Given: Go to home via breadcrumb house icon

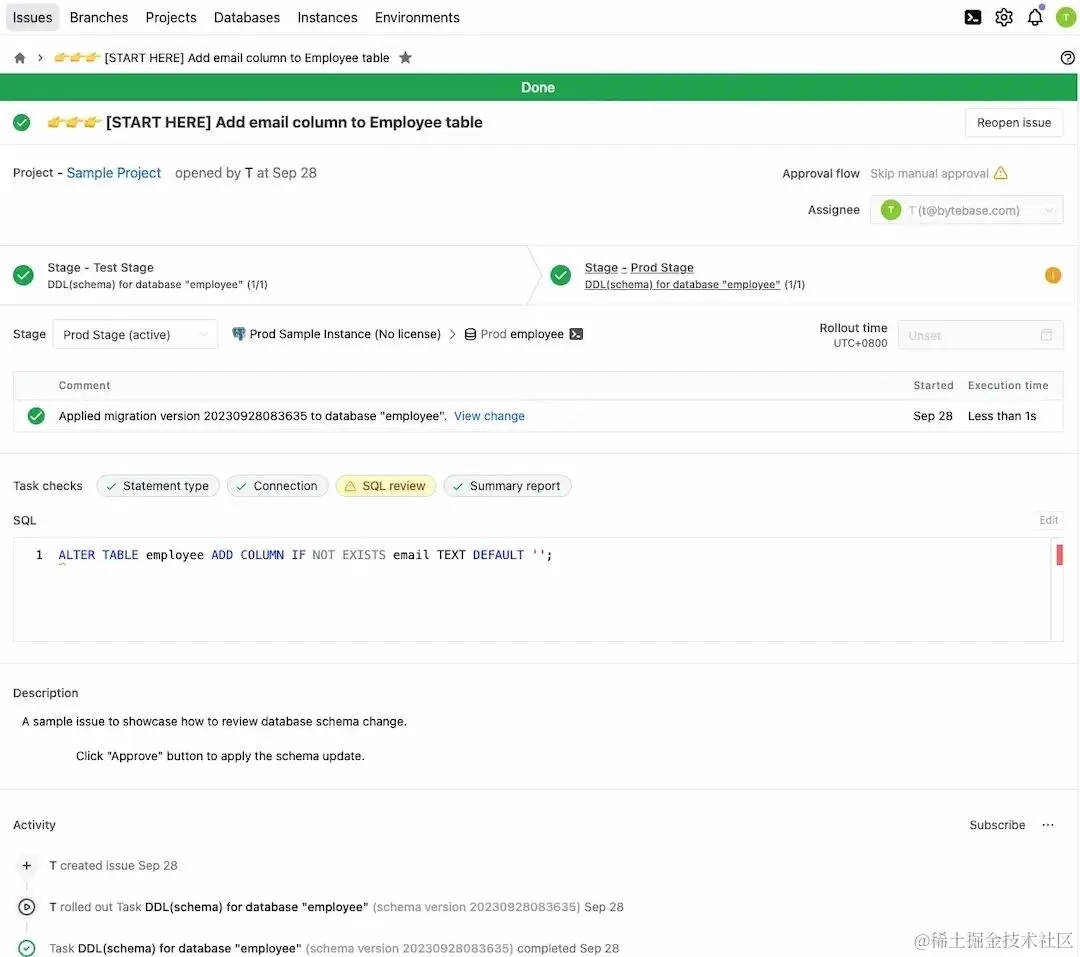Looking at the screenshot, I should click(x=20, y=58).
